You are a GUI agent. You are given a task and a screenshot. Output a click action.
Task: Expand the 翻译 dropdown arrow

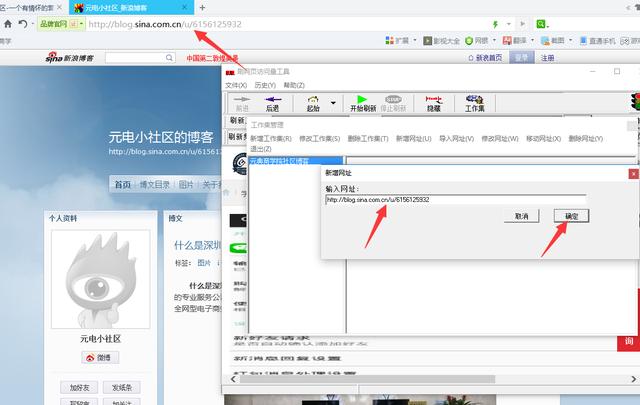[x=532, y=40]
